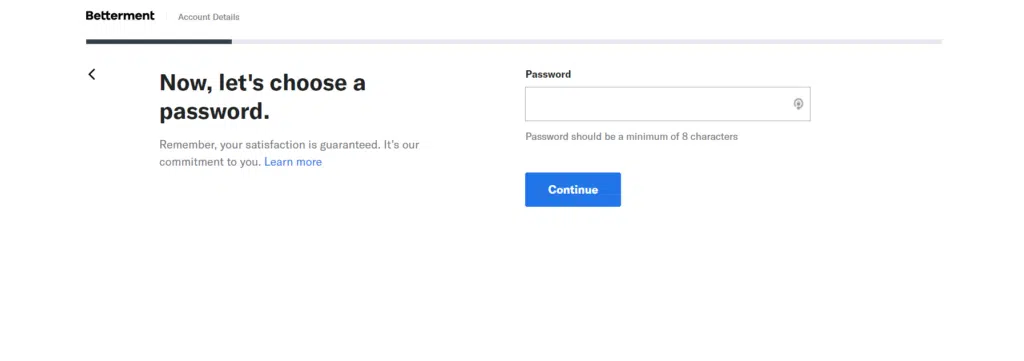
Task: Focus the empty Password input field
Action: [667, 104]
